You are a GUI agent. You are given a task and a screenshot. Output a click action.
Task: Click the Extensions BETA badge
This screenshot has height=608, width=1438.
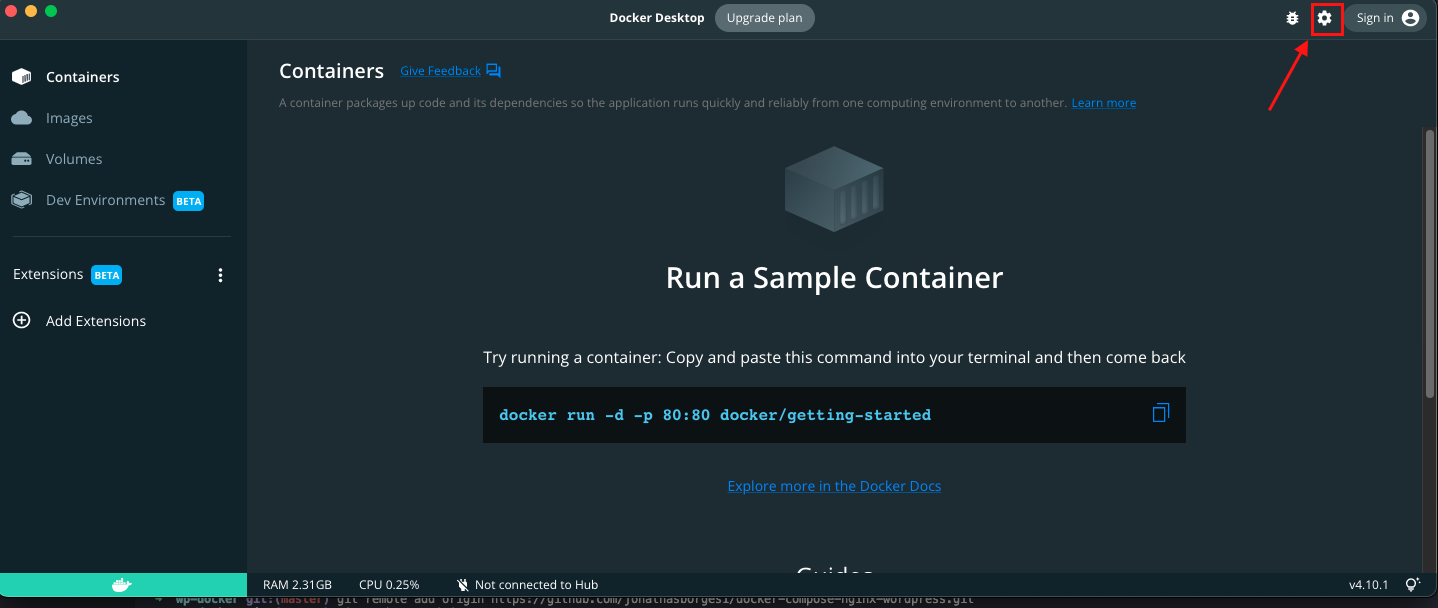point(106,275)
